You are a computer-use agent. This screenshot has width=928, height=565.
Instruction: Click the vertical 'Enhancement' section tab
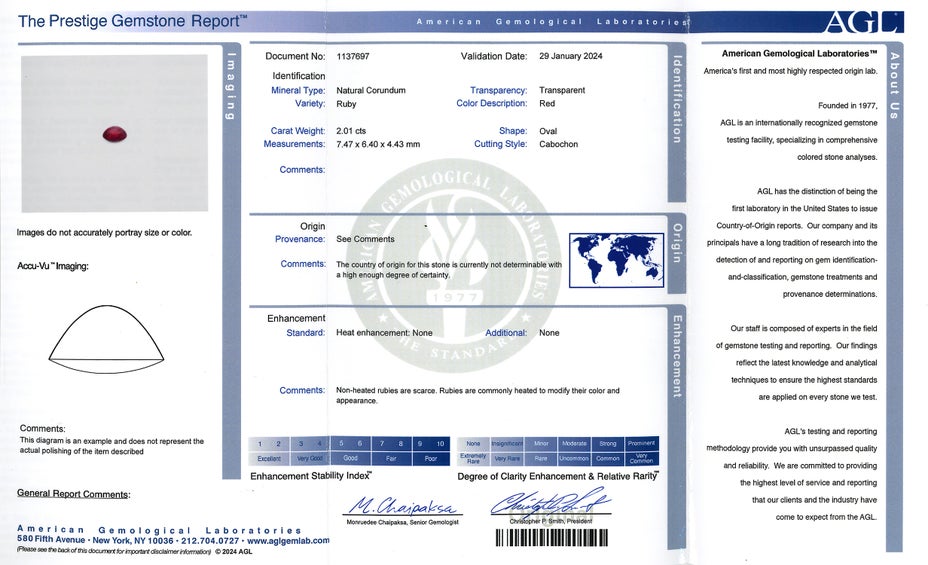[x=677, y=355]
